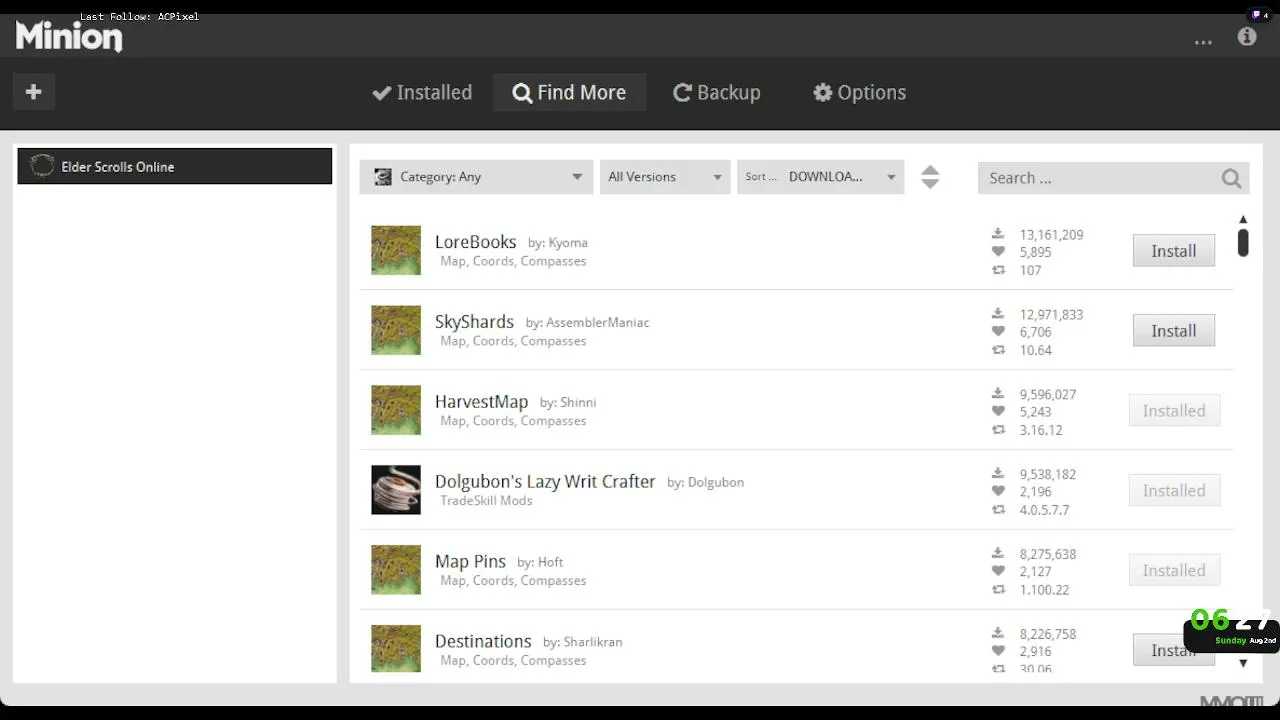1280x720 pixels.
Task: Toggle the sort direction arrows
Action: point(930,177)
